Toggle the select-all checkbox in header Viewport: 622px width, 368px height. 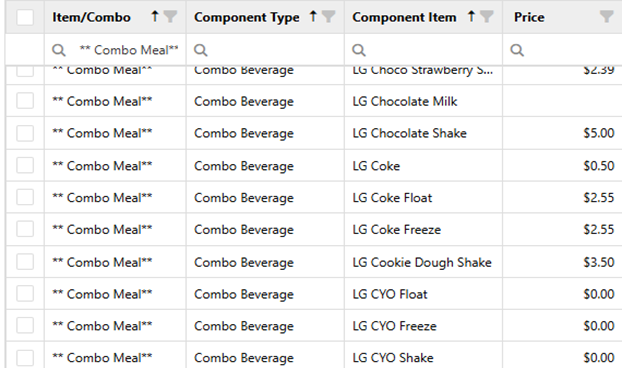point(25,17)
